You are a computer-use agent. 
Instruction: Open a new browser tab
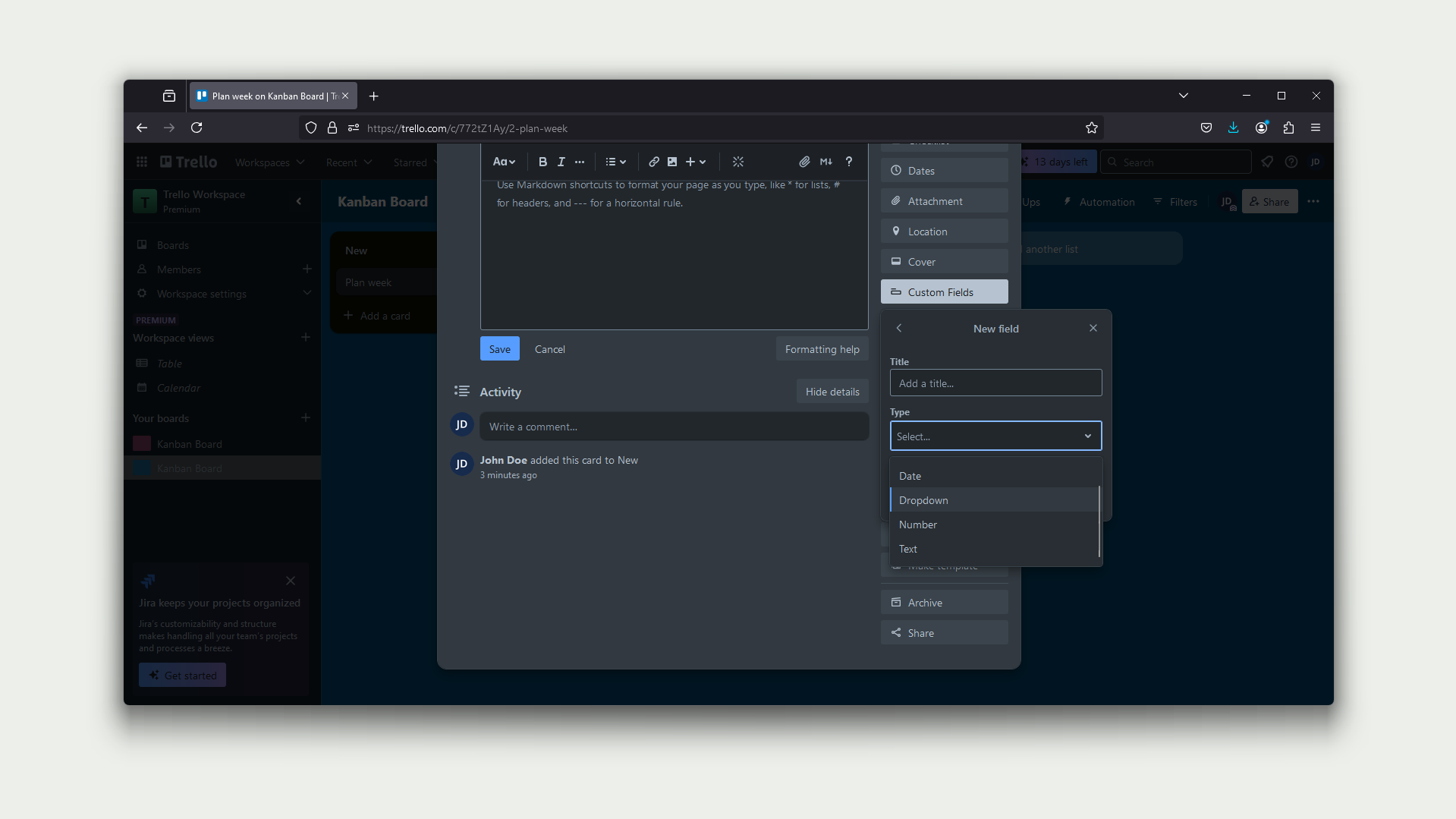point(373,96)
